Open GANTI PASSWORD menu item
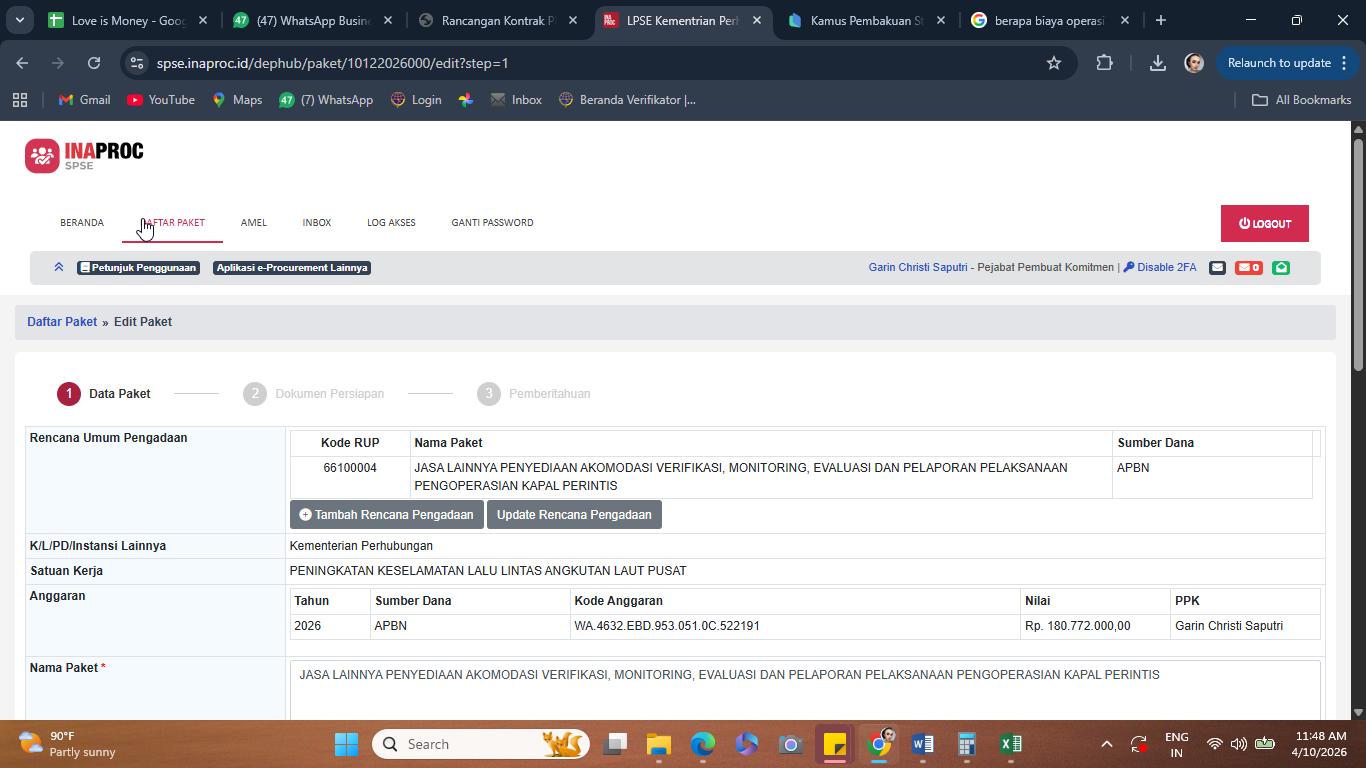 (492, 223)
